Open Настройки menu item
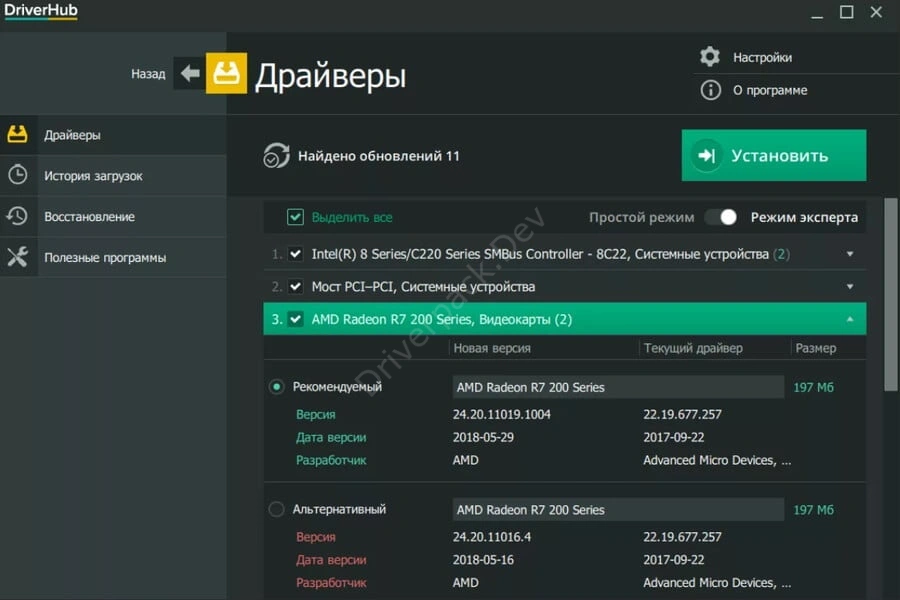 click(762, 57)
